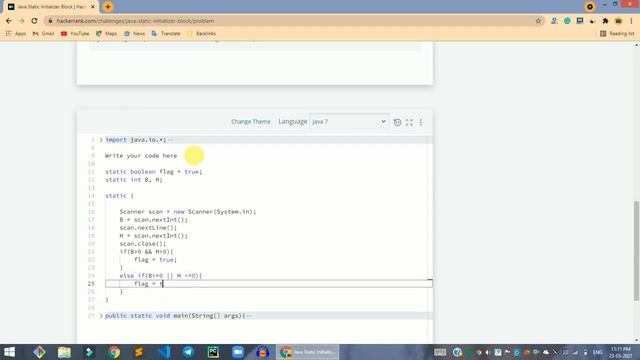Screen dimensions: 640x360
Task: Click the 'static int B, H;' line
Action: coord(133,180)
